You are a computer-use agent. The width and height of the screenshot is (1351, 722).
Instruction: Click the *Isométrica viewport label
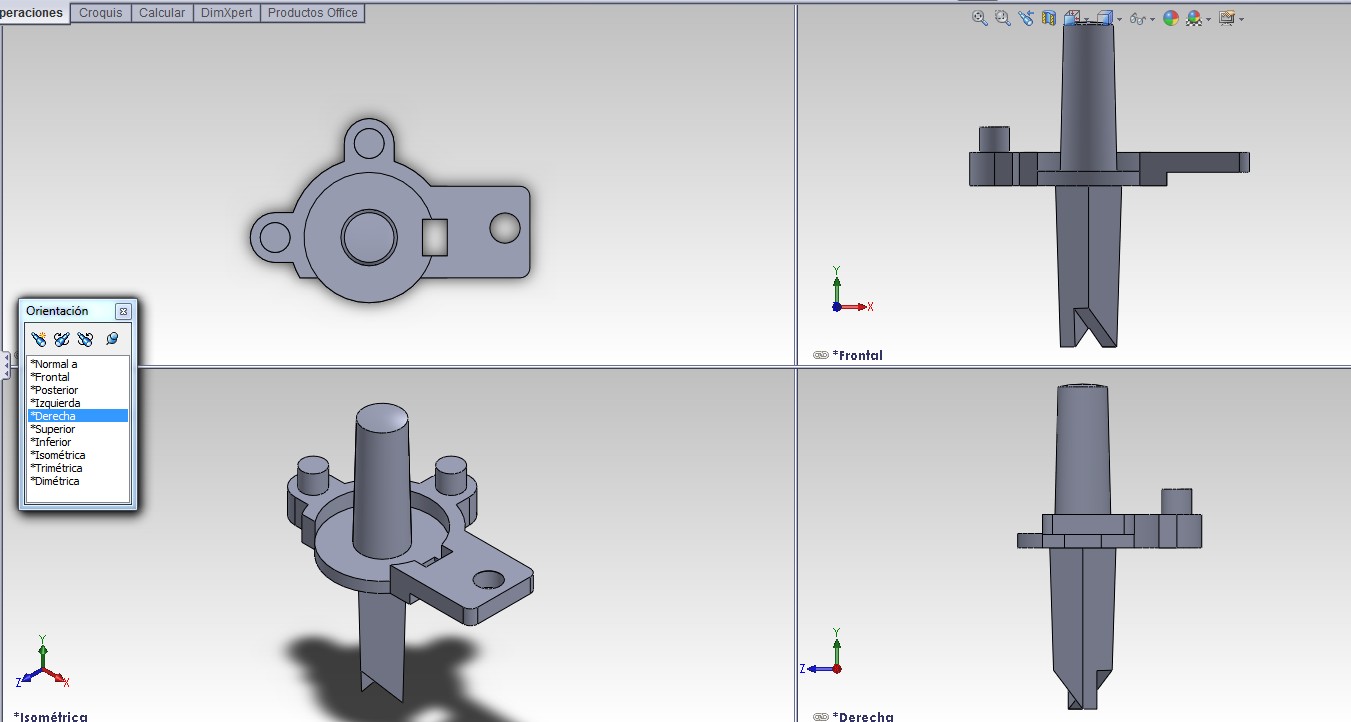pyautogui.click(x=50, y=716)
